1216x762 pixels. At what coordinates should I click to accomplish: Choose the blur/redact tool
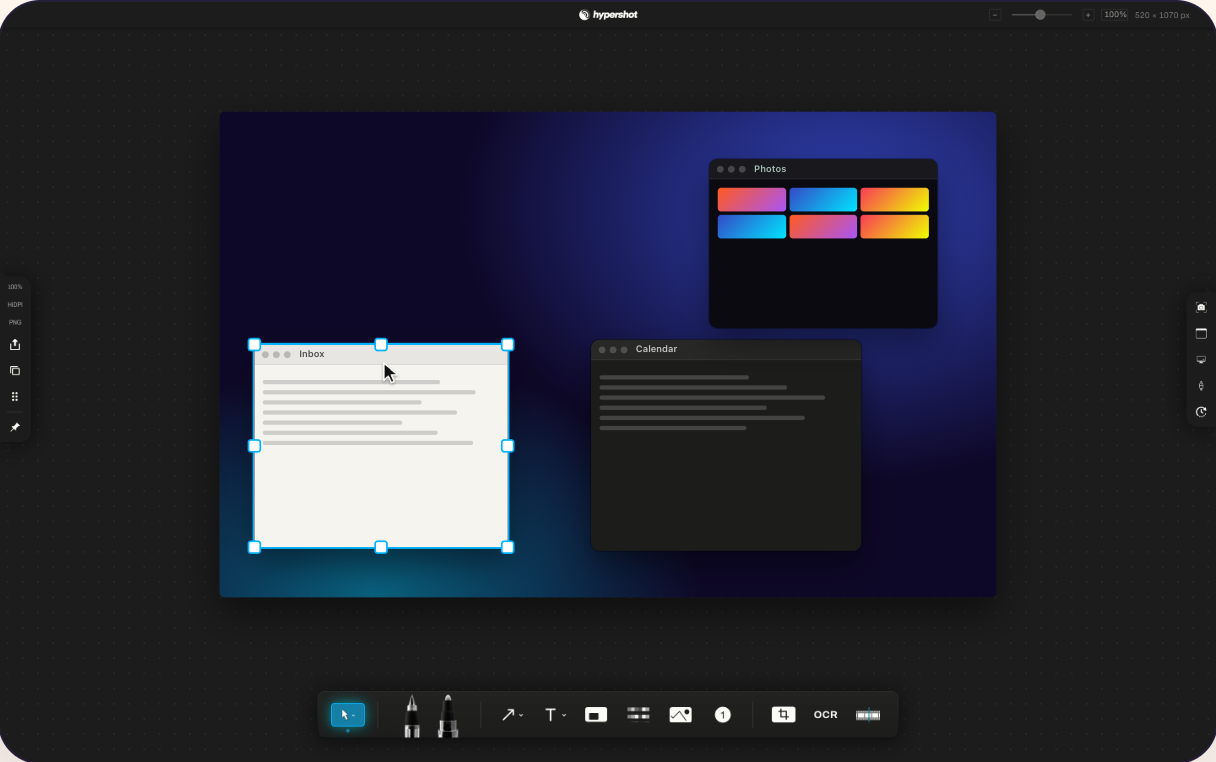click(638, 714)
